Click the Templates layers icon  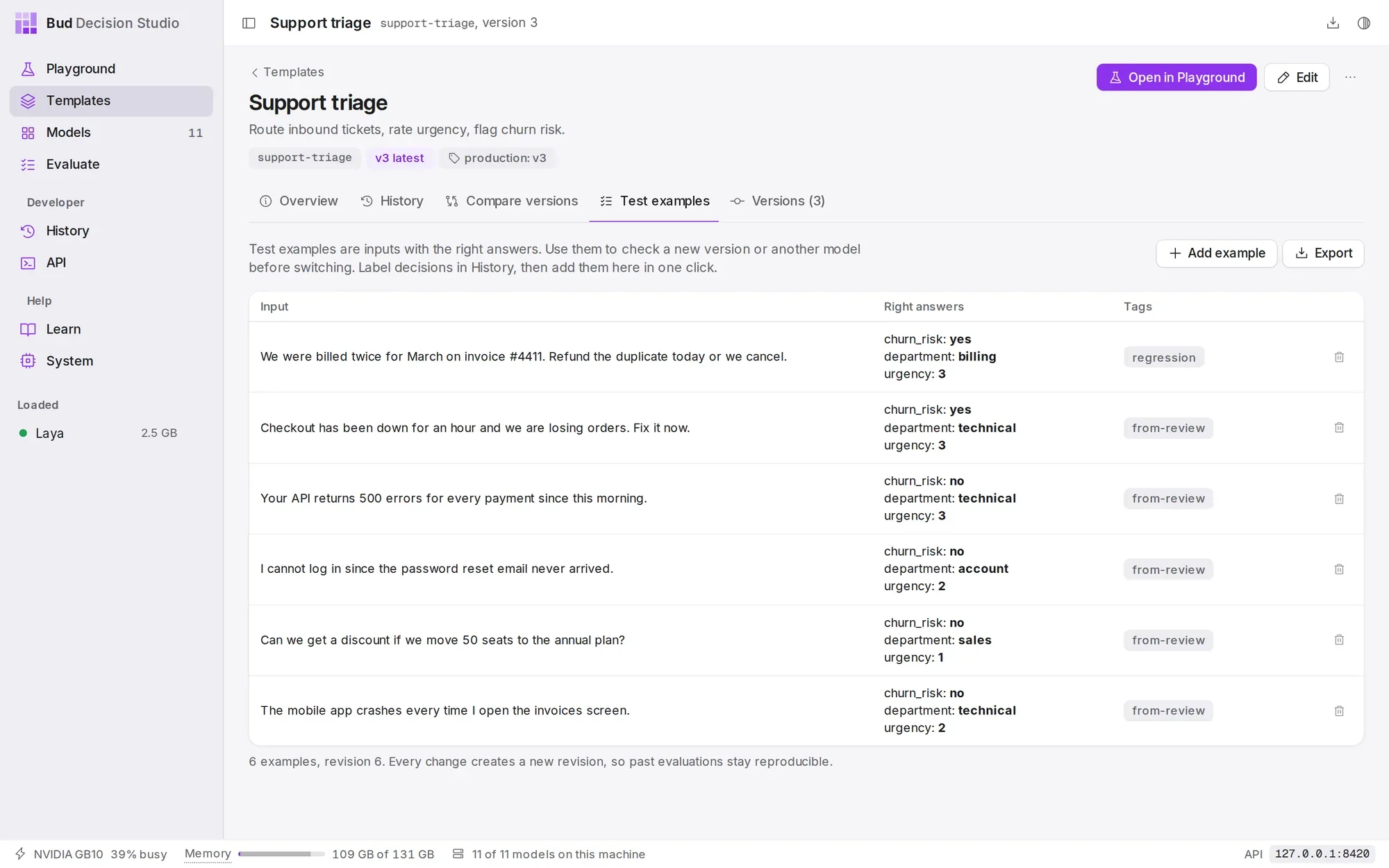coord(28,101)
